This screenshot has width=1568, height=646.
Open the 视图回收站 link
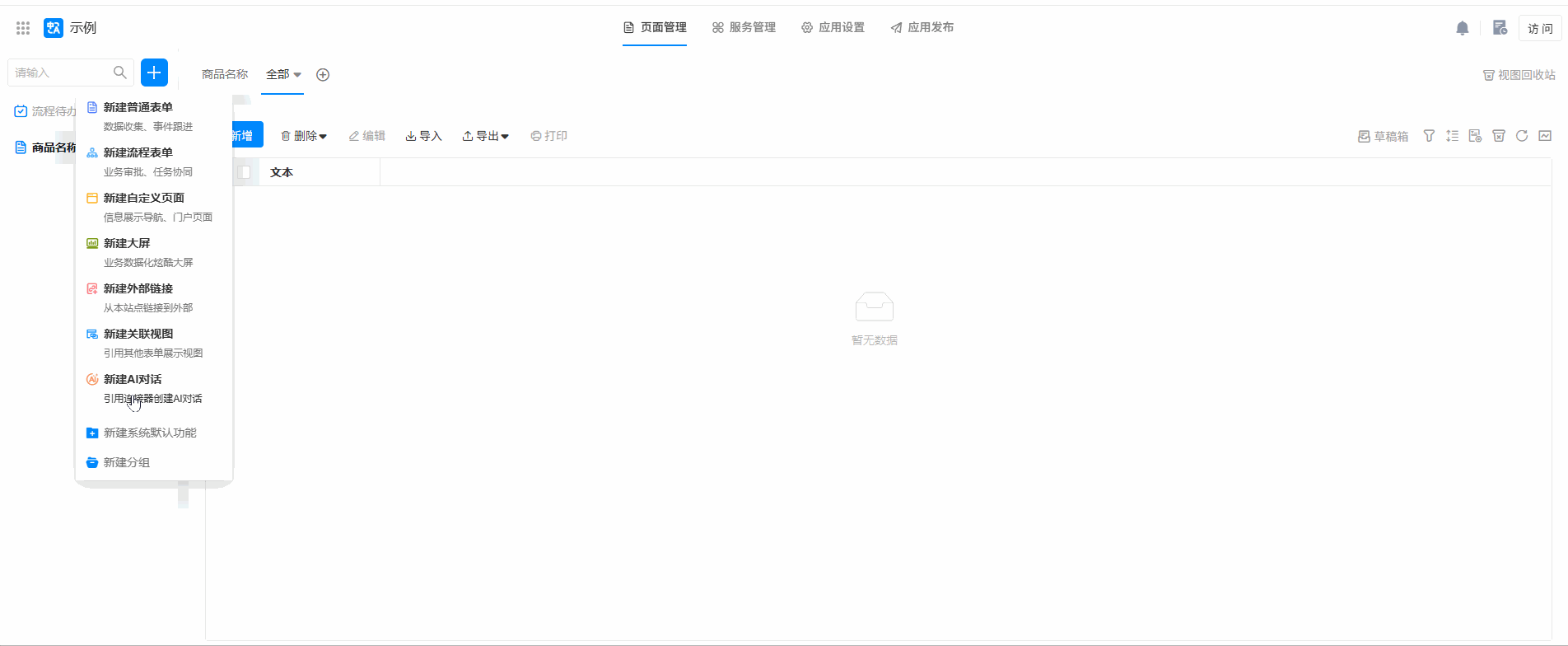pyautogui.click(x=1519, y=75)
